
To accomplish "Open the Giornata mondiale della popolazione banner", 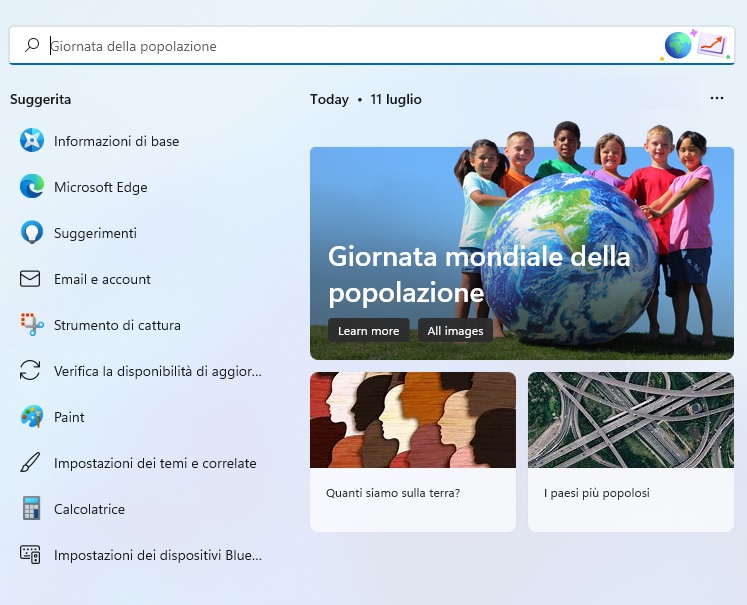I will (x=522, y=253).
